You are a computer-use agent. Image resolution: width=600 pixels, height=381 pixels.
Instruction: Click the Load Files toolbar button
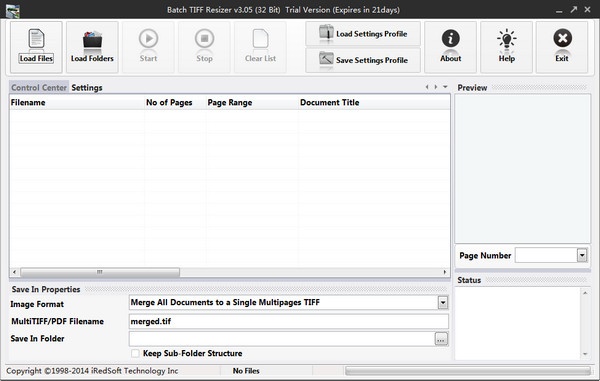pyautogui.click(x=36, y=47)
